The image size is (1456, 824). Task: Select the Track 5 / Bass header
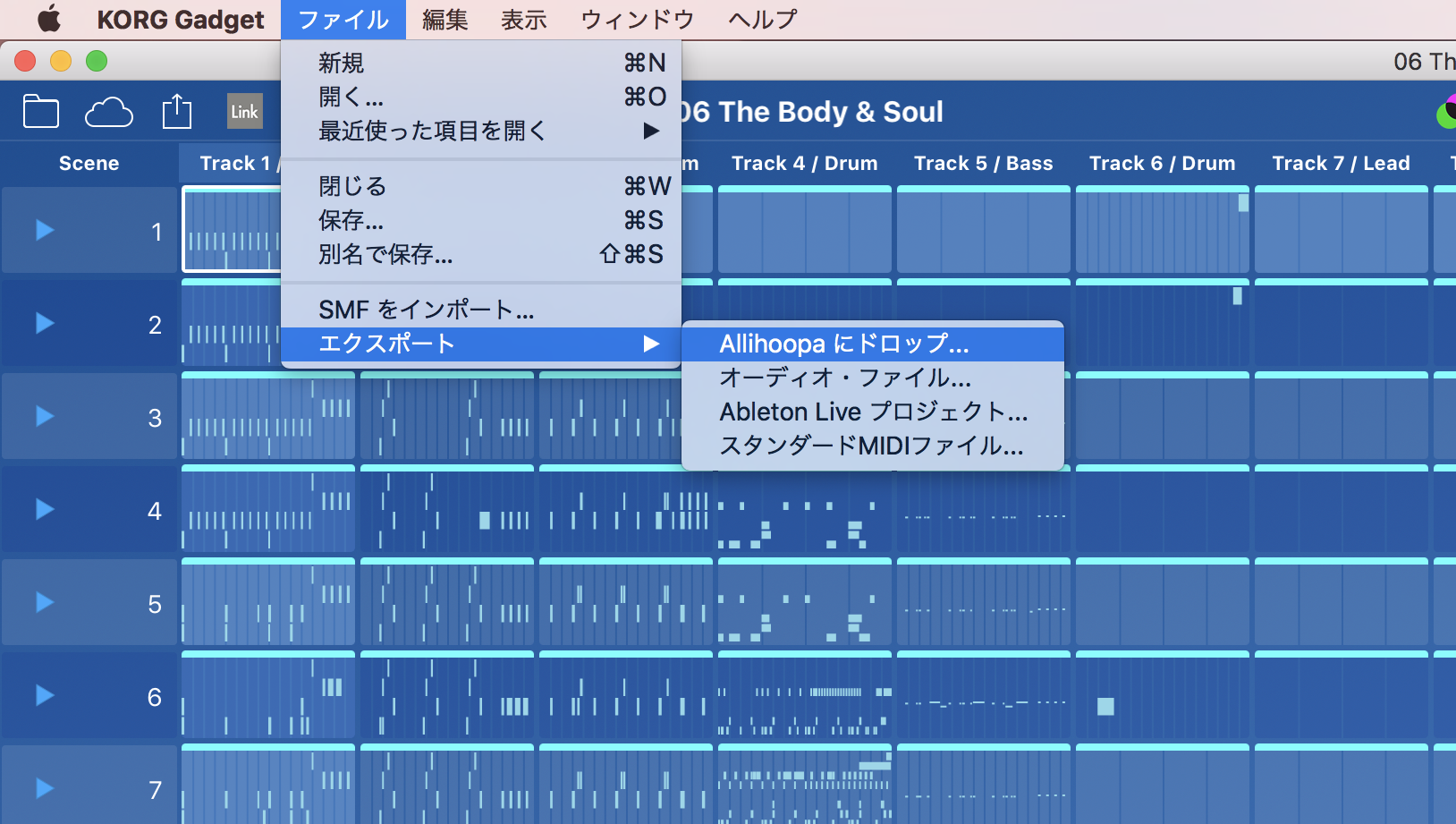984,163
